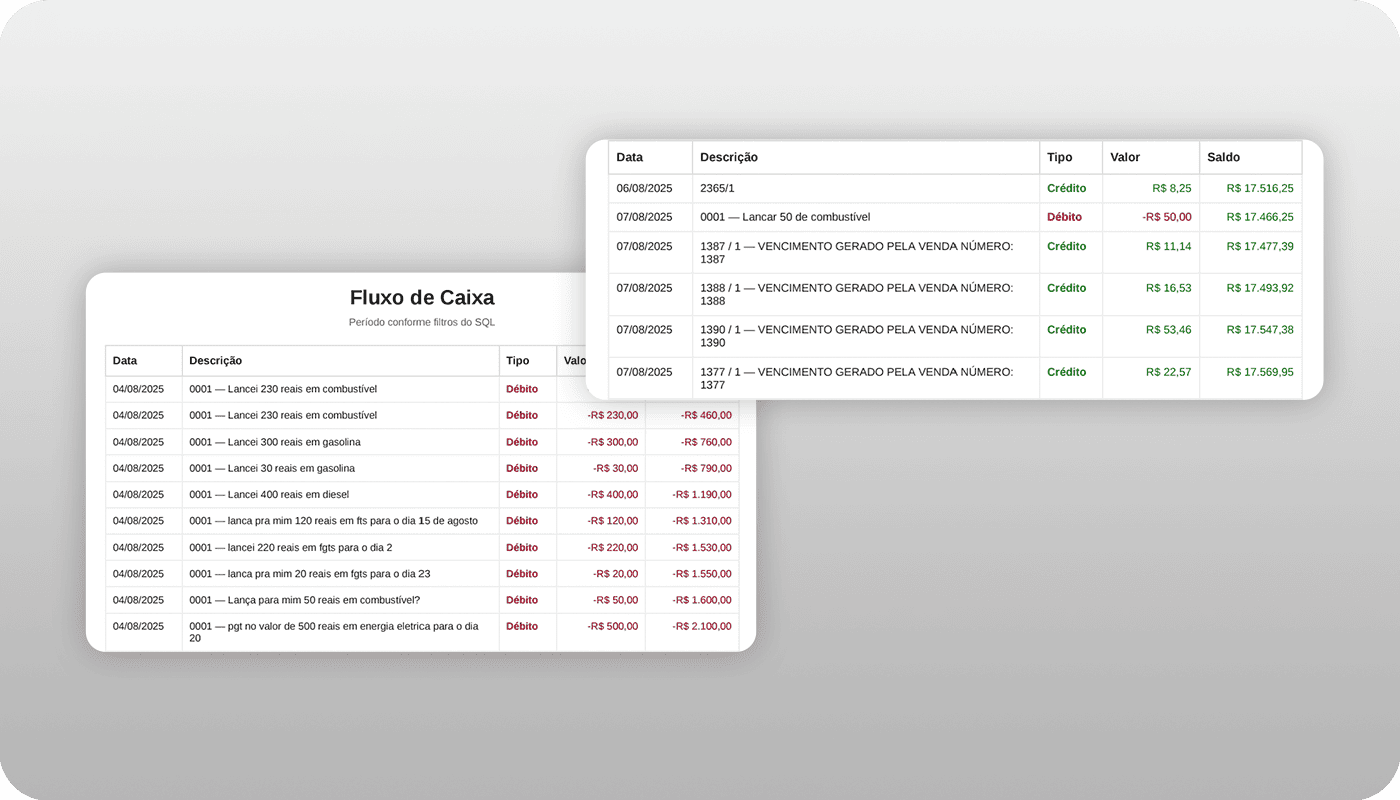Image resolution: width=1400 pixels, height=800 pixels.
Task: Sort by the Saldo column header
Action: (x=1223, y=157)
